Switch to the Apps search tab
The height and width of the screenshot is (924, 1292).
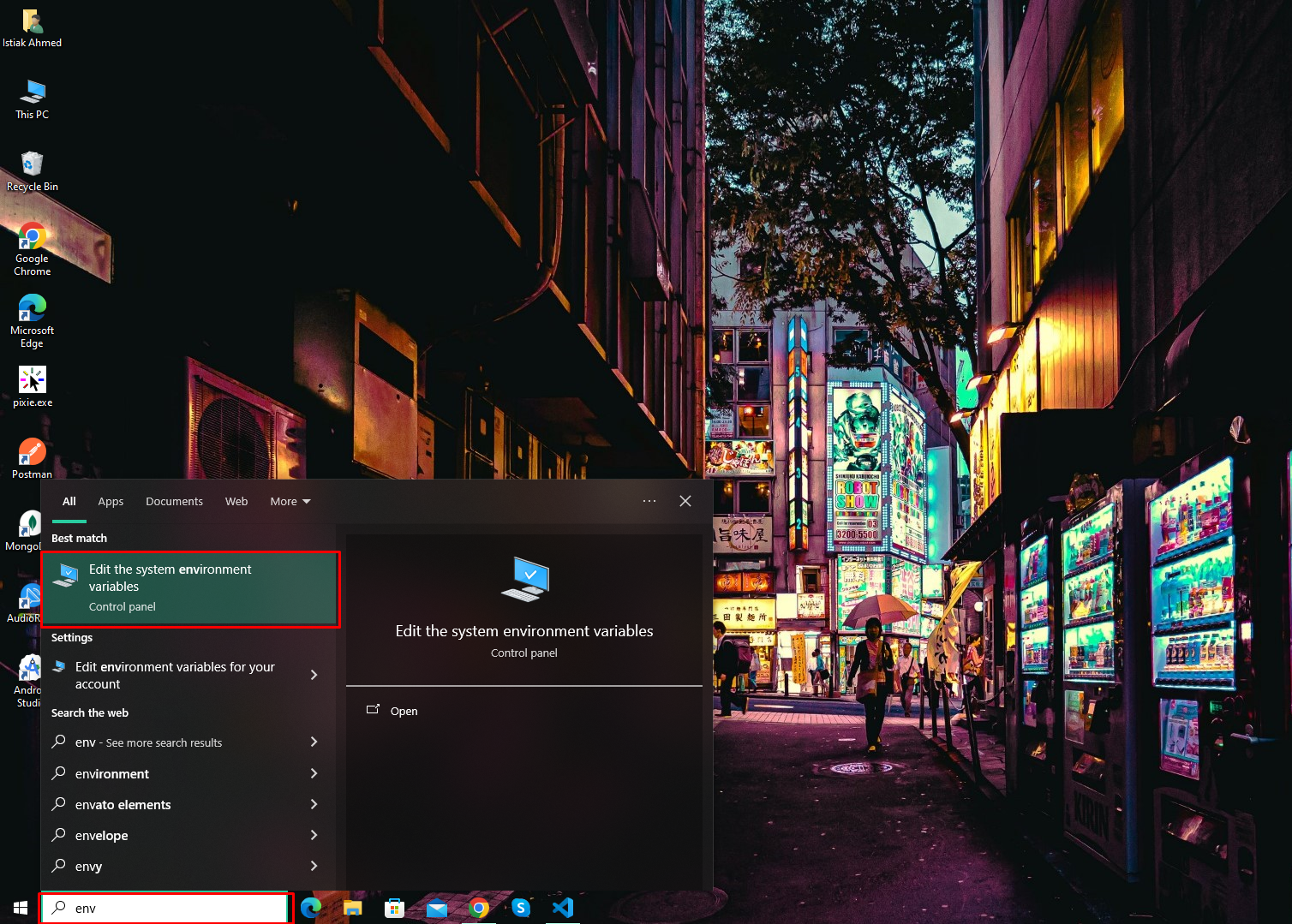point(111,501)
